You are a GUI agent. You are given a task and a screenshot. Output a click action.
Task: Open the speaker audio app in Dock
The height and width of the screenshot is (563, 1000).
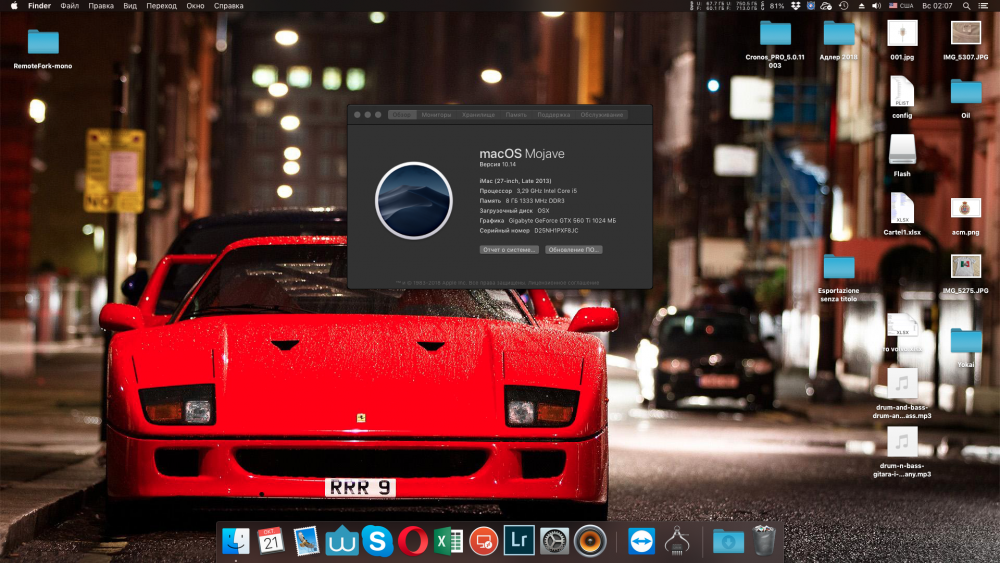coord(590,541)
